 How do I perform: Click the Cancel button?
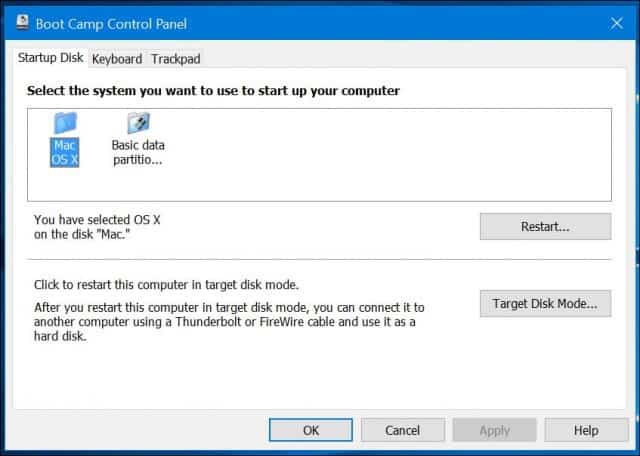402,430
